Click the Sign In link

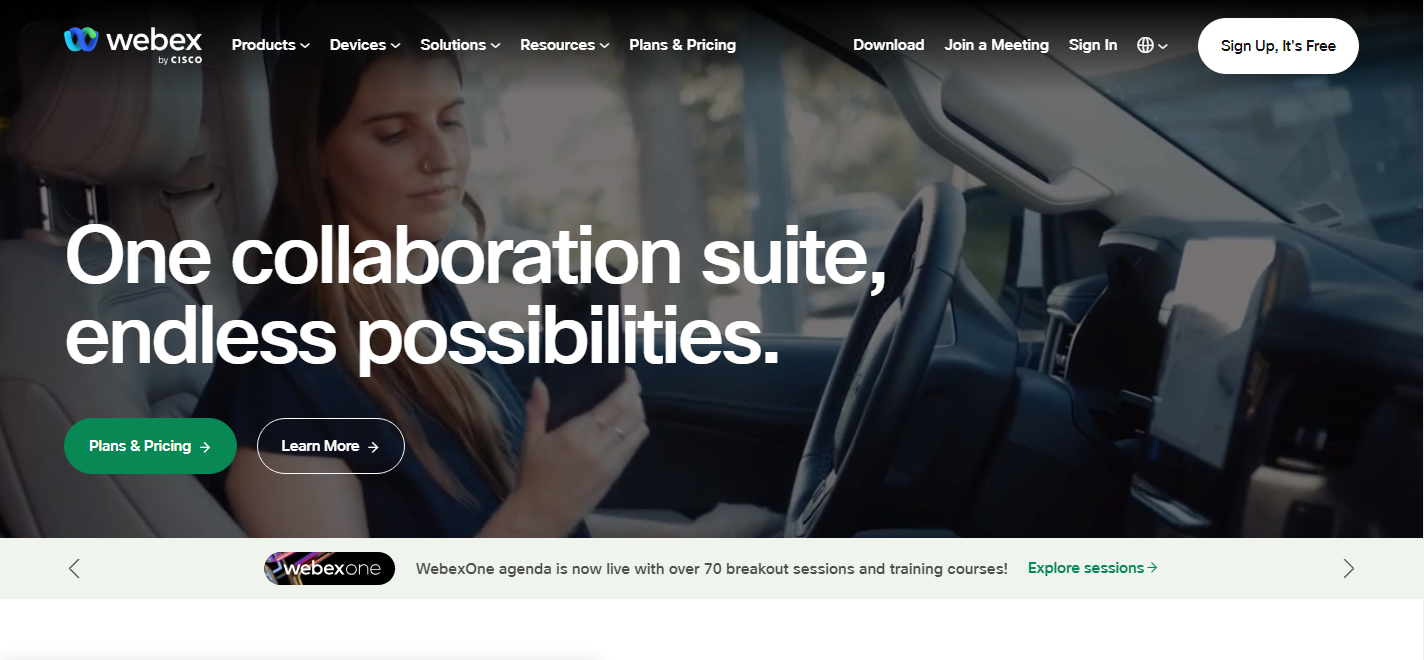pos(1093,45)
